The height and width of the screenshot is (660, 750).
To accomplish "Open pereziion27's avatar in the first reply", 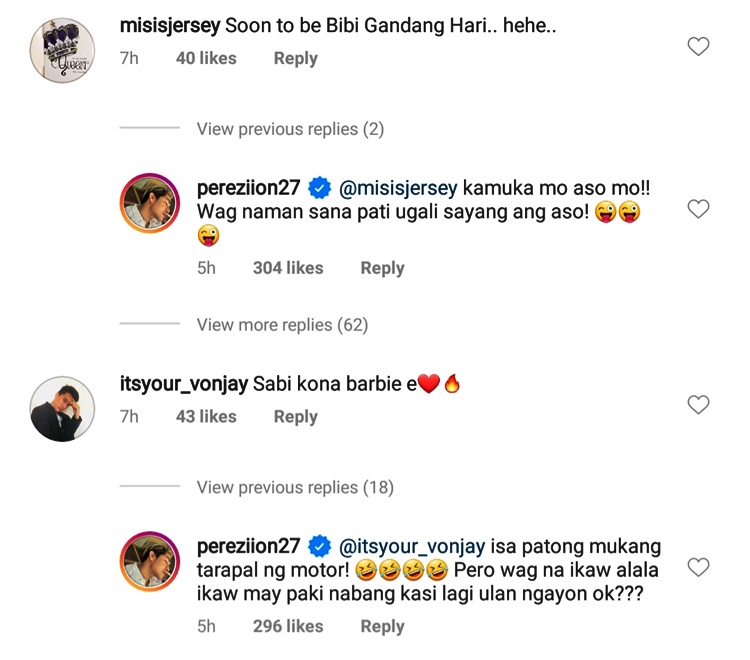I will pos(150,203).
